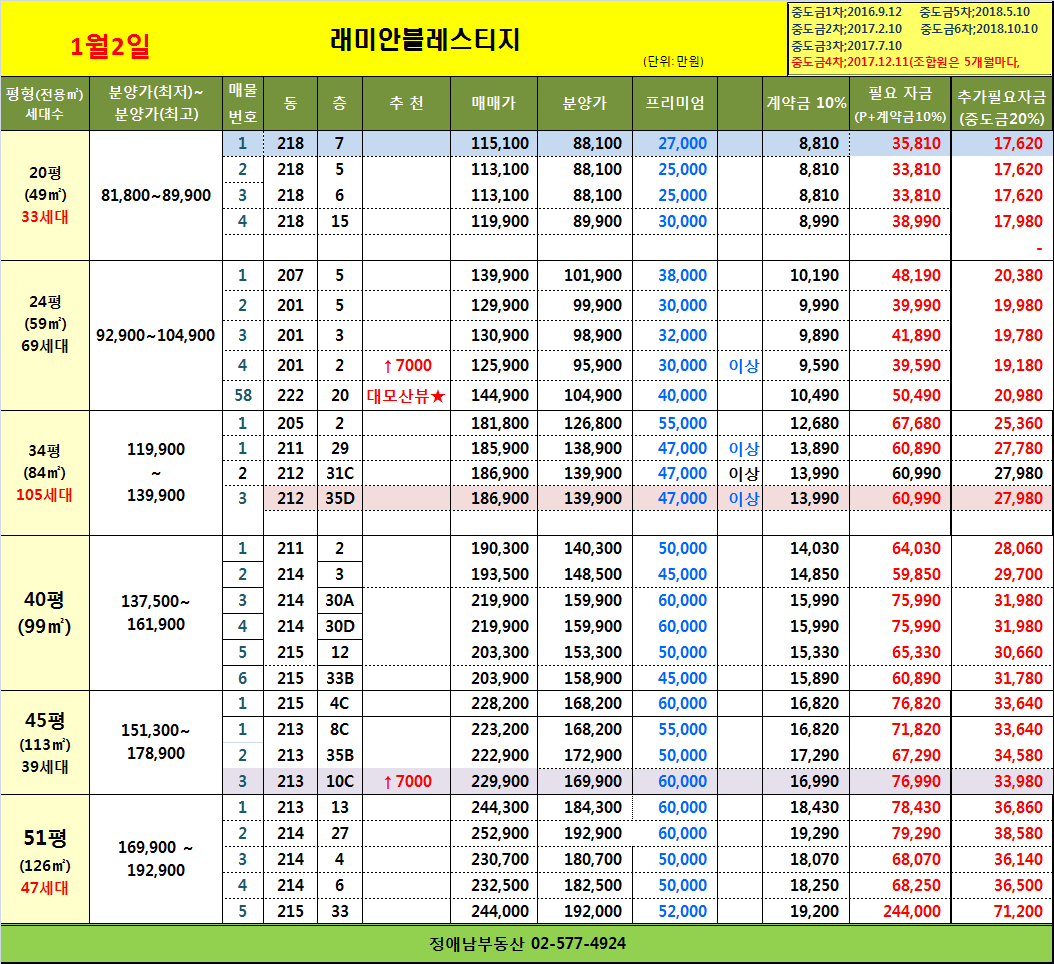
Task: Click the 층 cell 35B
Action: pyautogui.click(x=339, y=755)
